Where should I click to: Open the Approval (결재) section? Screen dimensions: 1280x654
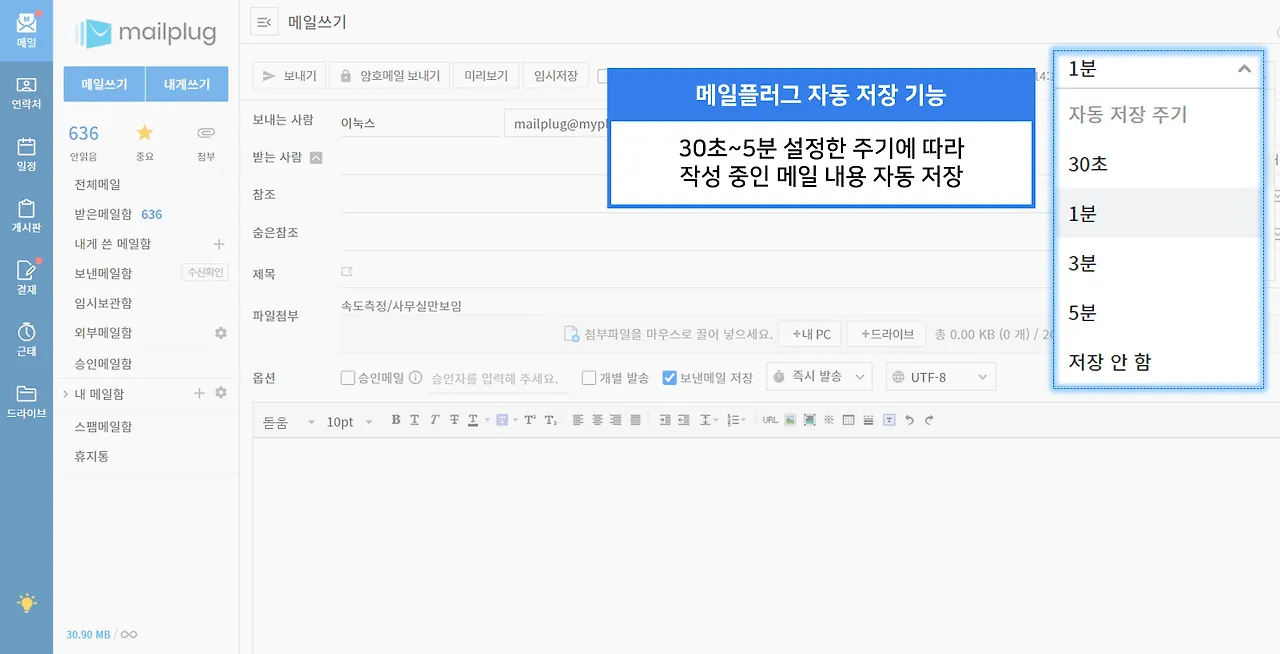click(26, 277)
